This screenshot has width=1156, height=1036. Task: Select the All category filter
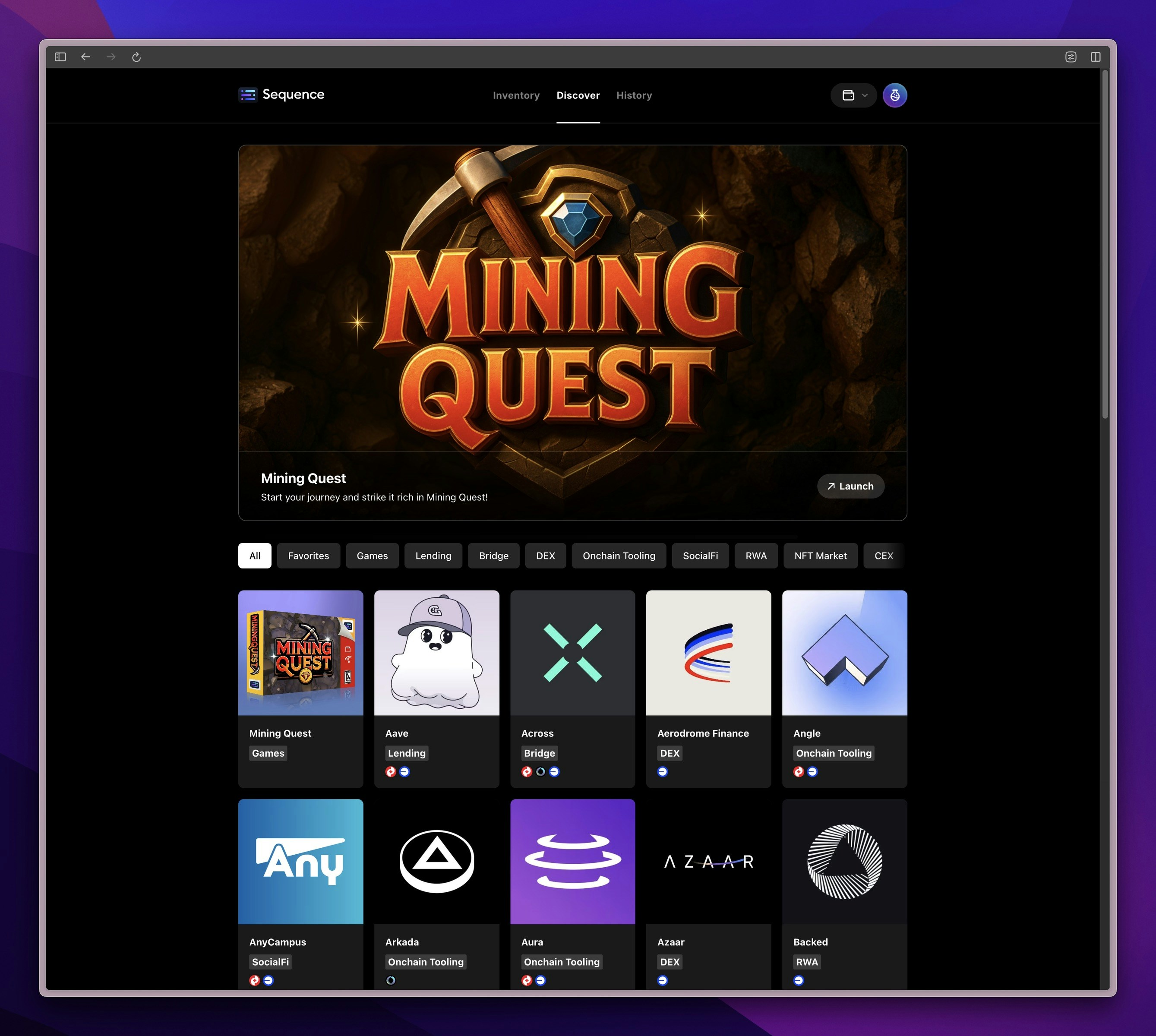click(x=254, y=556)
